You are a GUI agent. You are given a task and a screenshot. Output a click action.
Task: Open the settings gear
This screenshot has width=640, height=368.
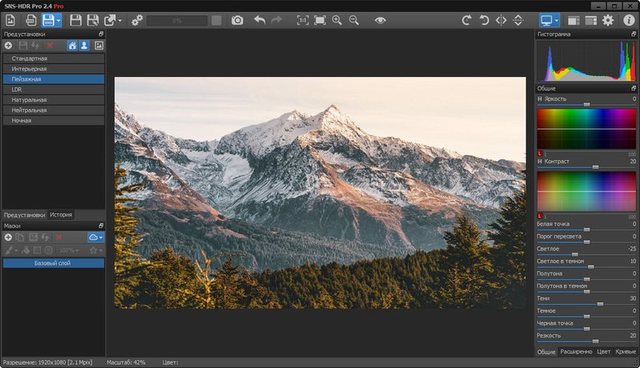pos(608,20)
